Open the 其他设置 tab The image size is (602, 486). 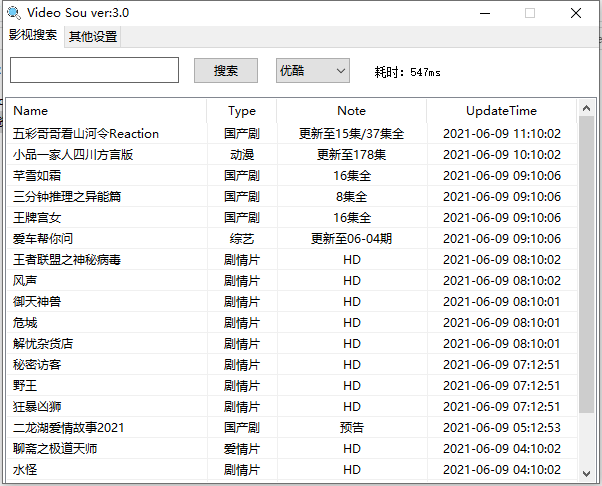coord(93,36)
